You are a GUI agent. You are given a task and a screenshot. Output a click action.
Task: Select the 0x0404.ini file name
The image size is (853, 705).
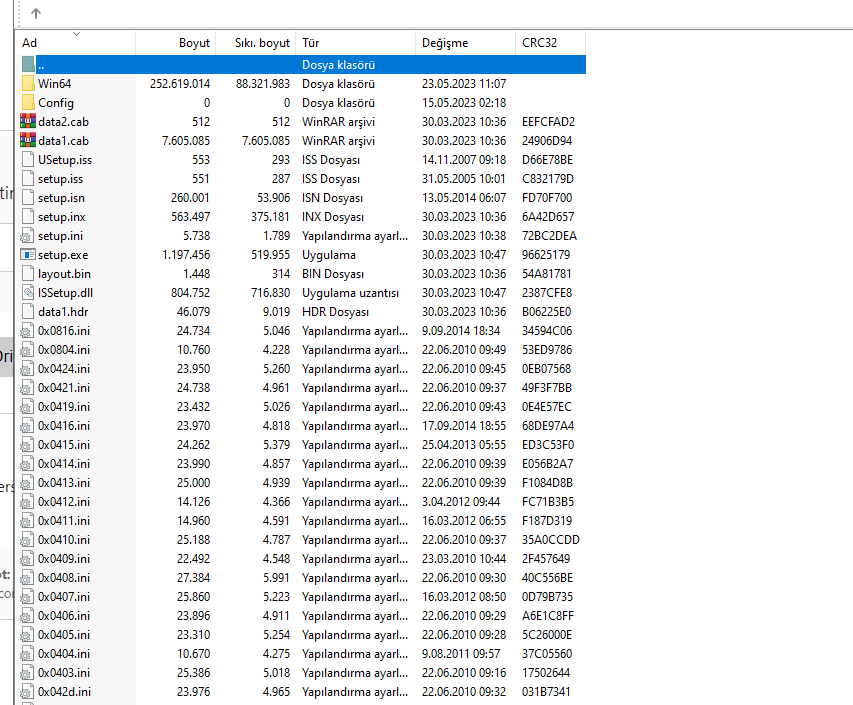pyautogui.click(x=64, y=654)
